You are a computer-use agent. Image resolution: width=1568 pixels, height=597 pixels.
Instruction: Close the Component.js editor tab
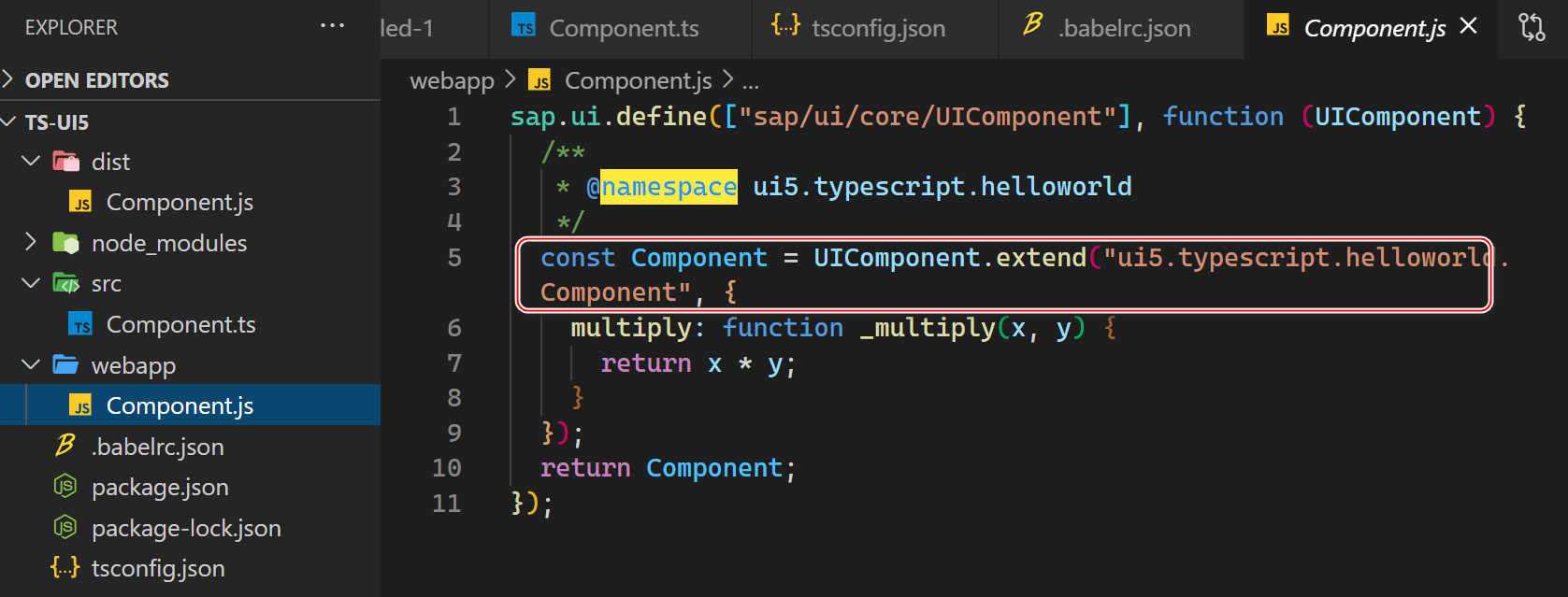[x=1469, y=26]
